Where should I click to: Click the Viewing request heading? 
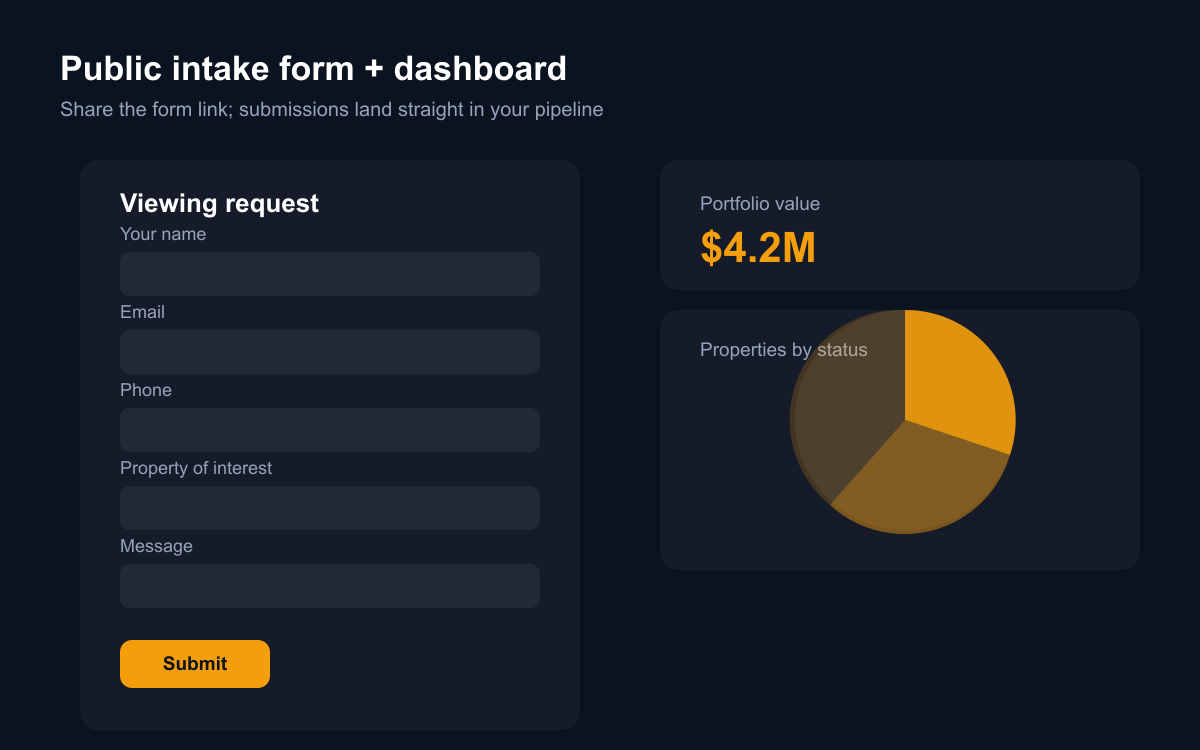point(219,203)
